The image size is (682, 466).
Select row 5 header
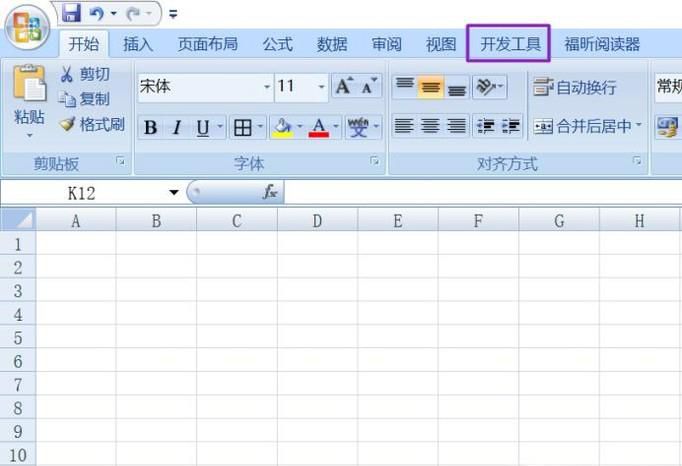(18, 337)
